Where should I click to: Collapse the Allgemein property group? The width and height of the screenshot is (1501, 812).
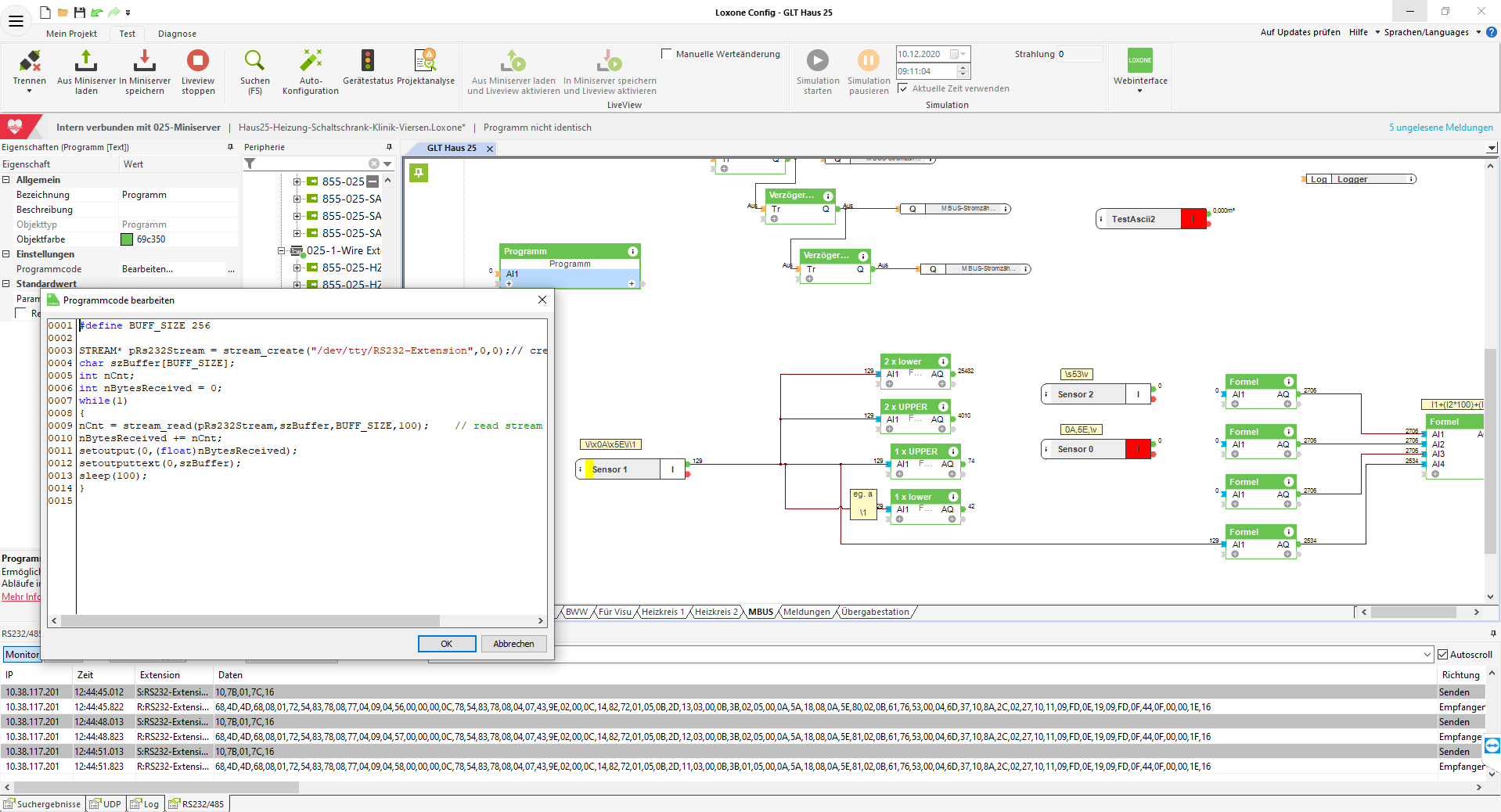coord(6,180)
